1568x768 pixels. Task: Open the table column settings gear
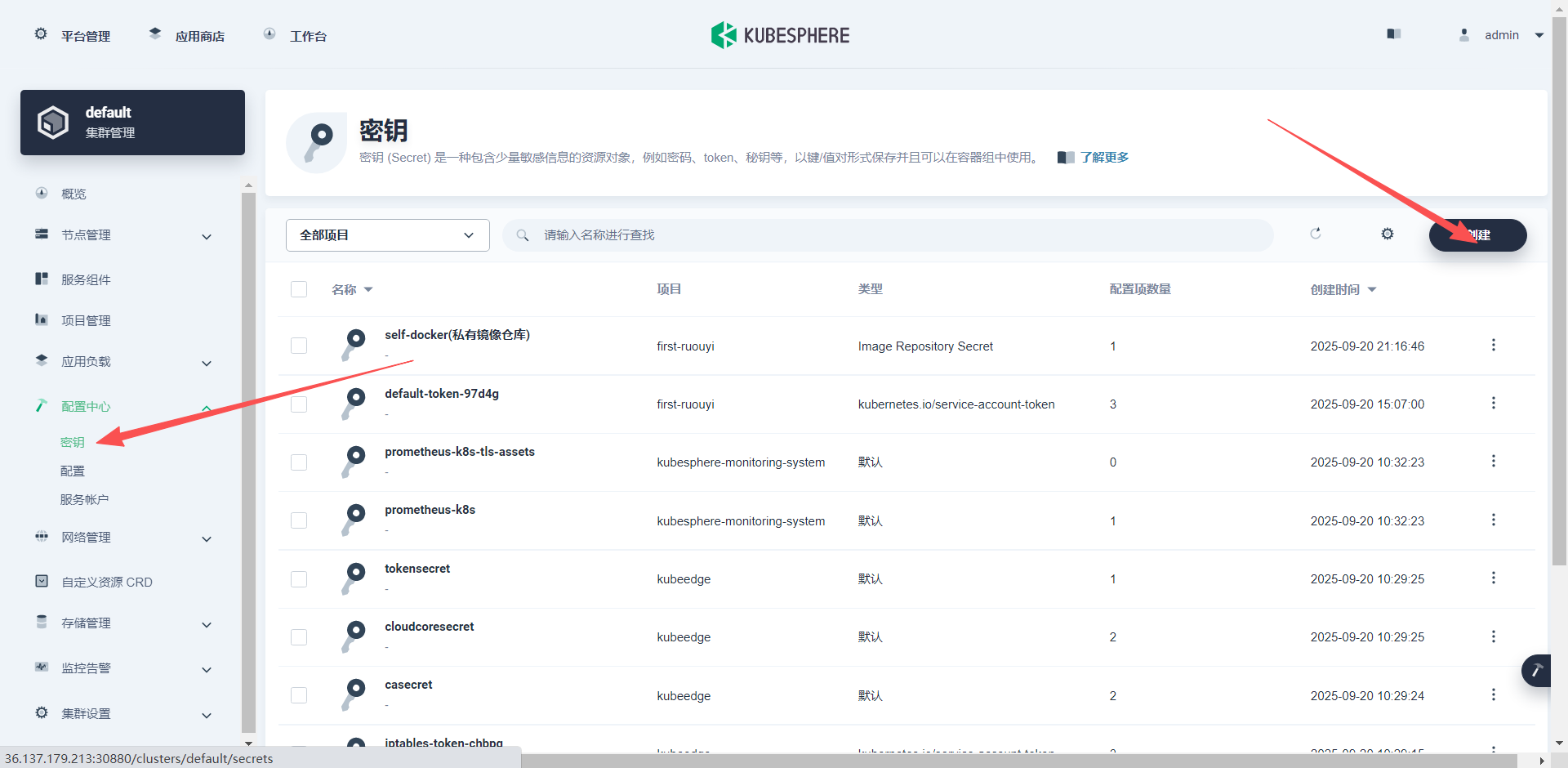[1388, 234]
